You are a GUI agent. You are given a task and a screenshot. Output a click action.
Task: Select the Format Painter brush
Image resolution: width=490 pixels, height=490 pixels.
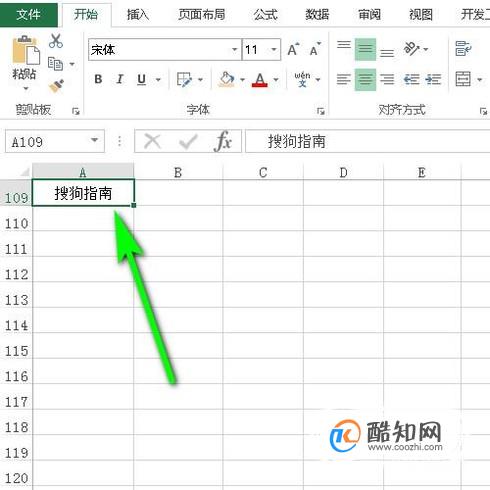click(x=56, y=86)
